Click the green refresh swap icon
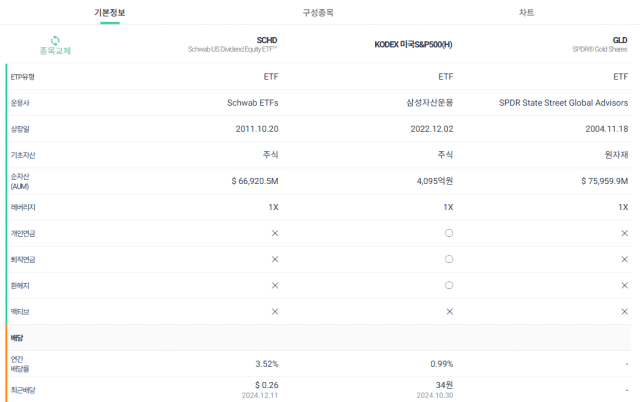 [x=55, y=40]
